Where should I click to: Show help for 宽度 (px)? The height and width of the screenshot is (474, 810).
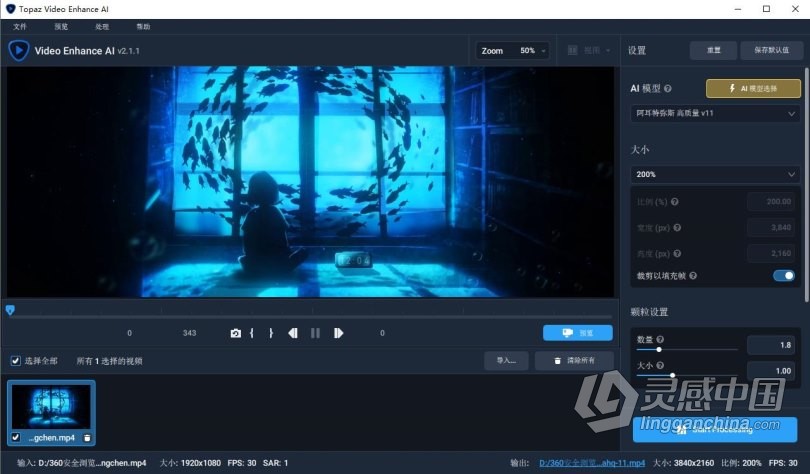pyautogui.click(x=677, y=228)
